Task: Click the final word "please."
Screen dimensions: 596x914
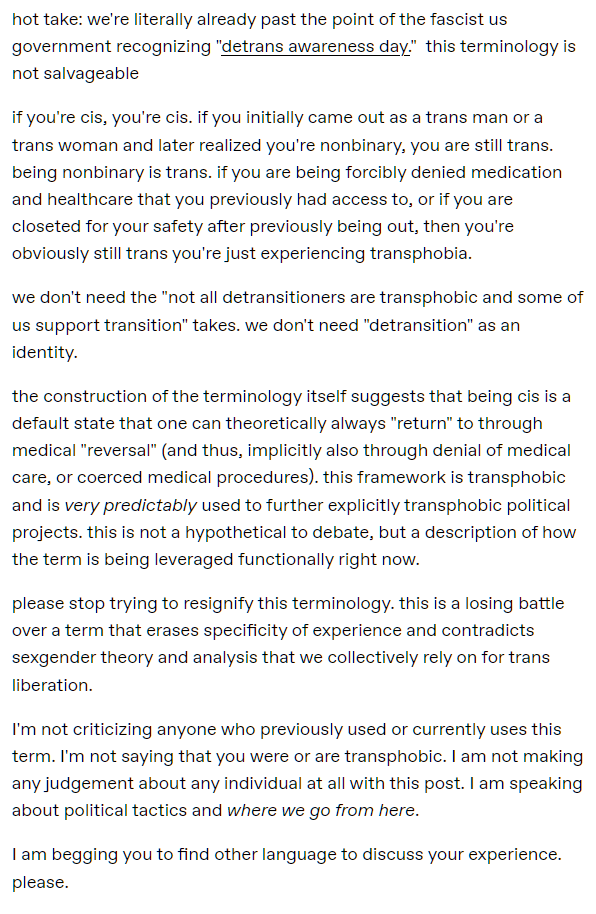Action: tap(40, 883)
